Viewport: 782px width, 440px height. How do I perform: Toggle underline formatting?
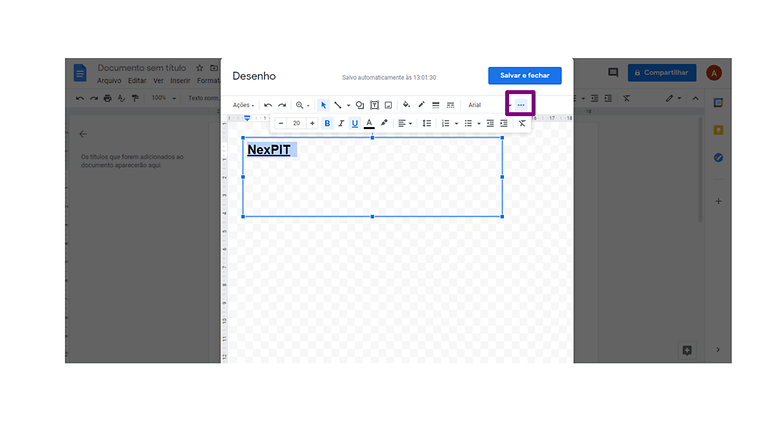(x=355, y=123)
